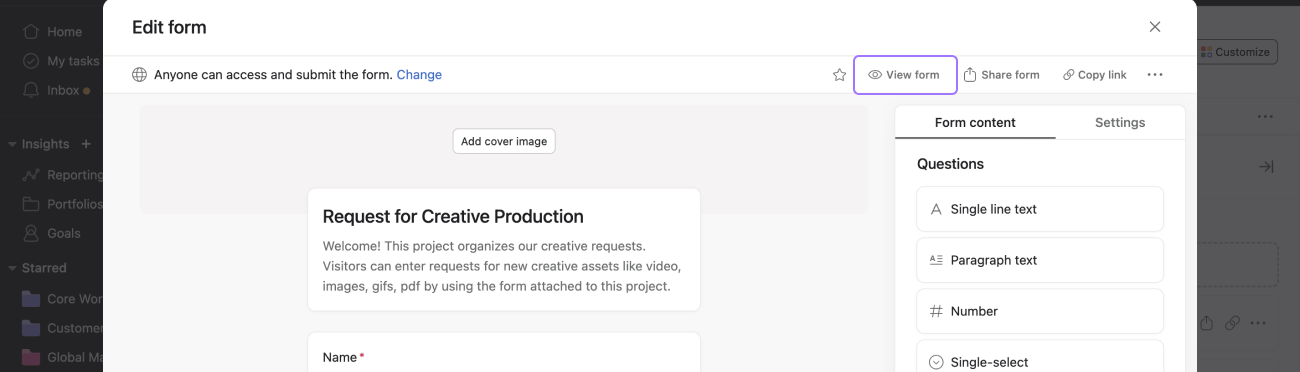Add a Paragraph text question

pos(1040,260)
